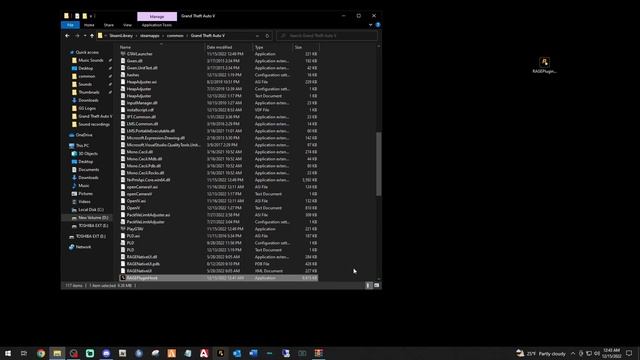640x360 pixels.
Task: Open Music under This PC
Action: pos(84,186)
